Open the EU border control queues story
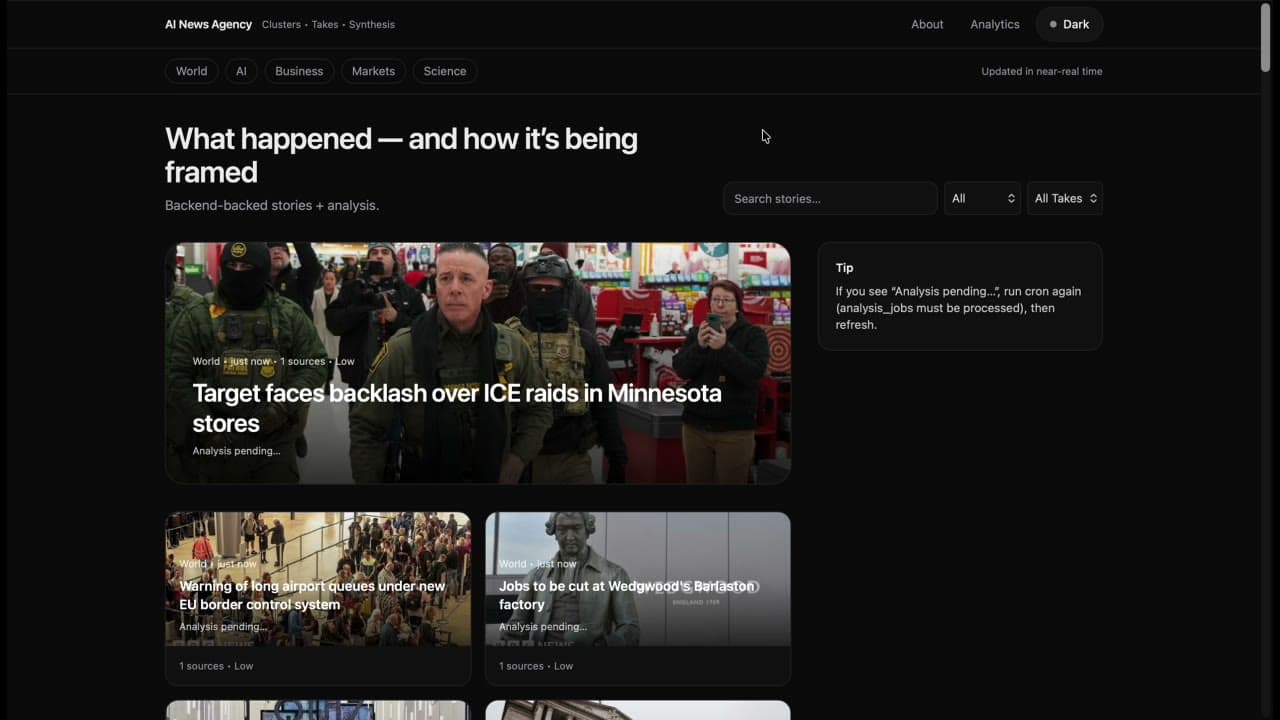1280x720 pixels. (311, 595)
